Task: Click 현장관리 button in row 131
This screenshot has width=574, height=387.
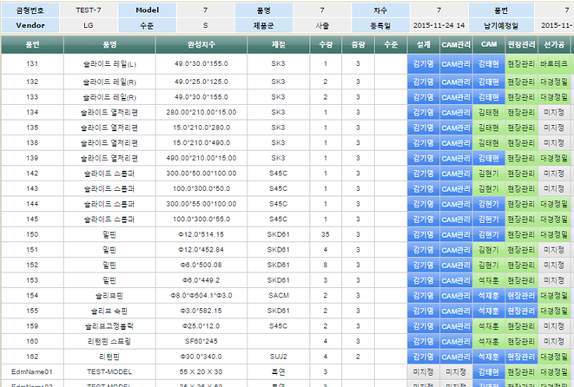Action: pyautogui.click(x=521, y=64)
